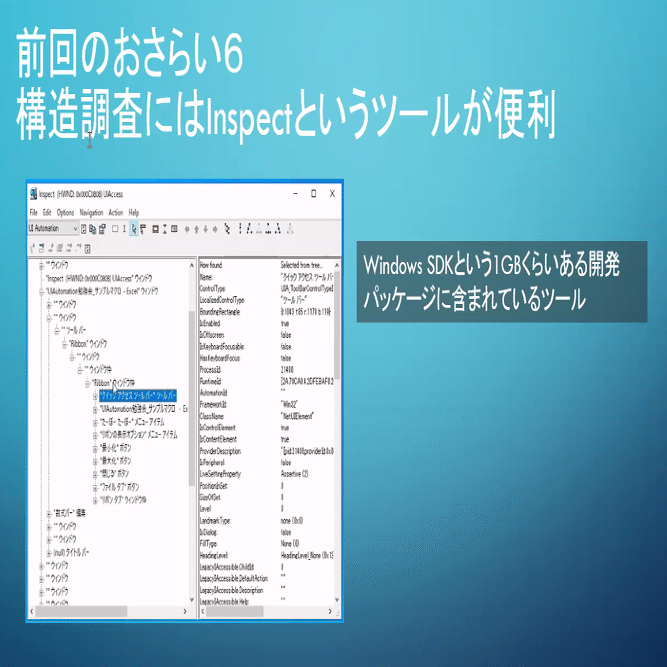Expand the "最小化" ボタン tree node
Image resolution: width=667 pixels, height=667 pixels.
point(95,448)
